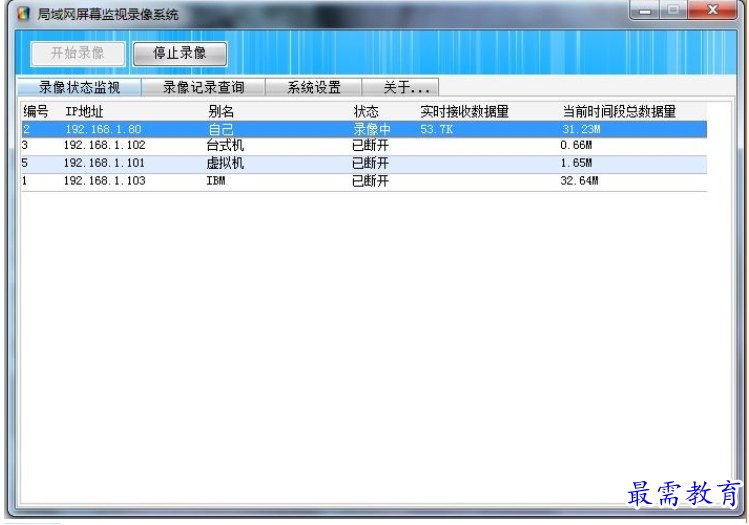The height and width of the screenshot is (525, 749).
Task: Click the greyed-out 开始录像 button
Action: [77, 53]
